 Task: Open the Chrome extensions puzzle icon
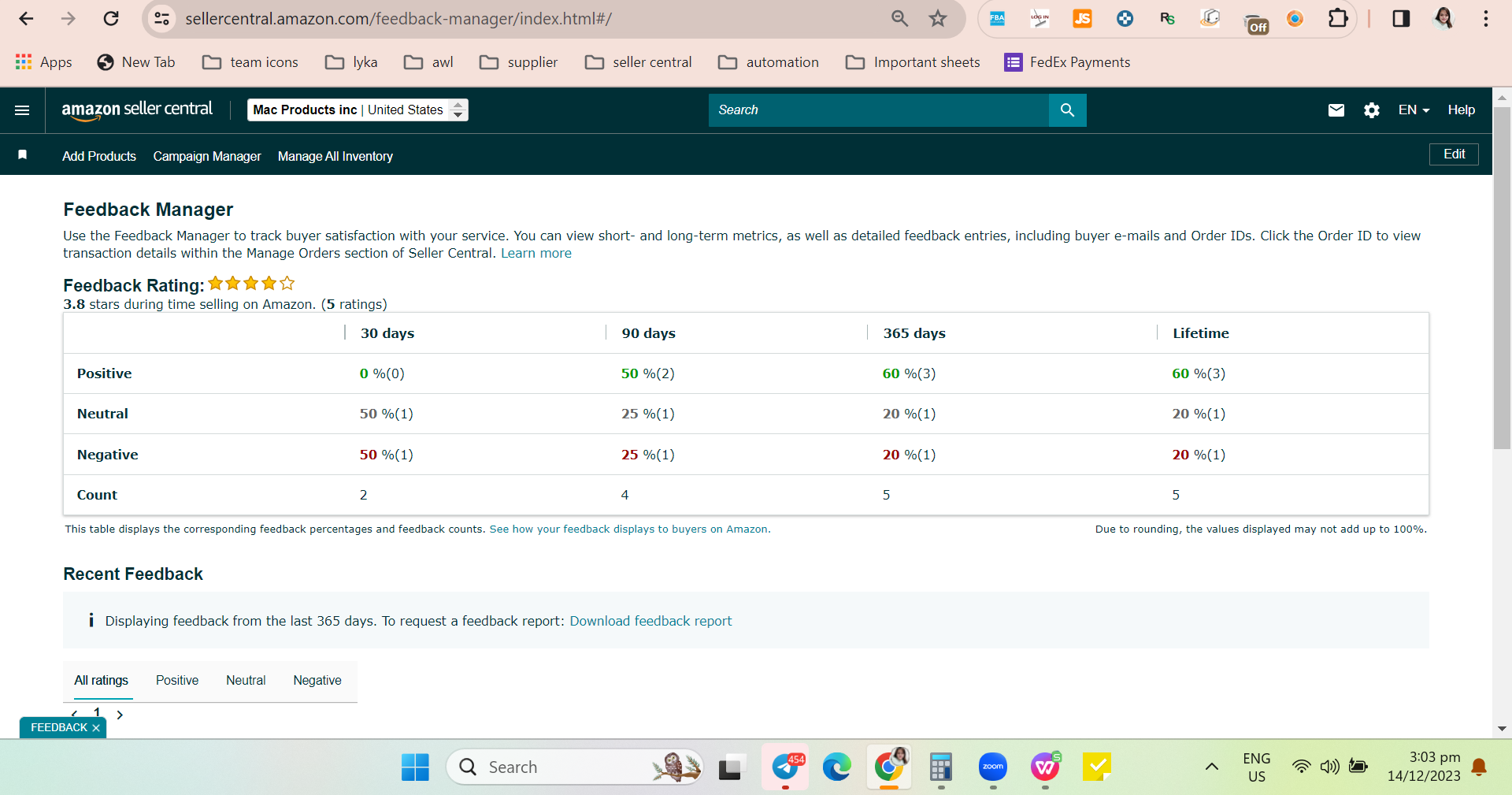[1338, 18]
